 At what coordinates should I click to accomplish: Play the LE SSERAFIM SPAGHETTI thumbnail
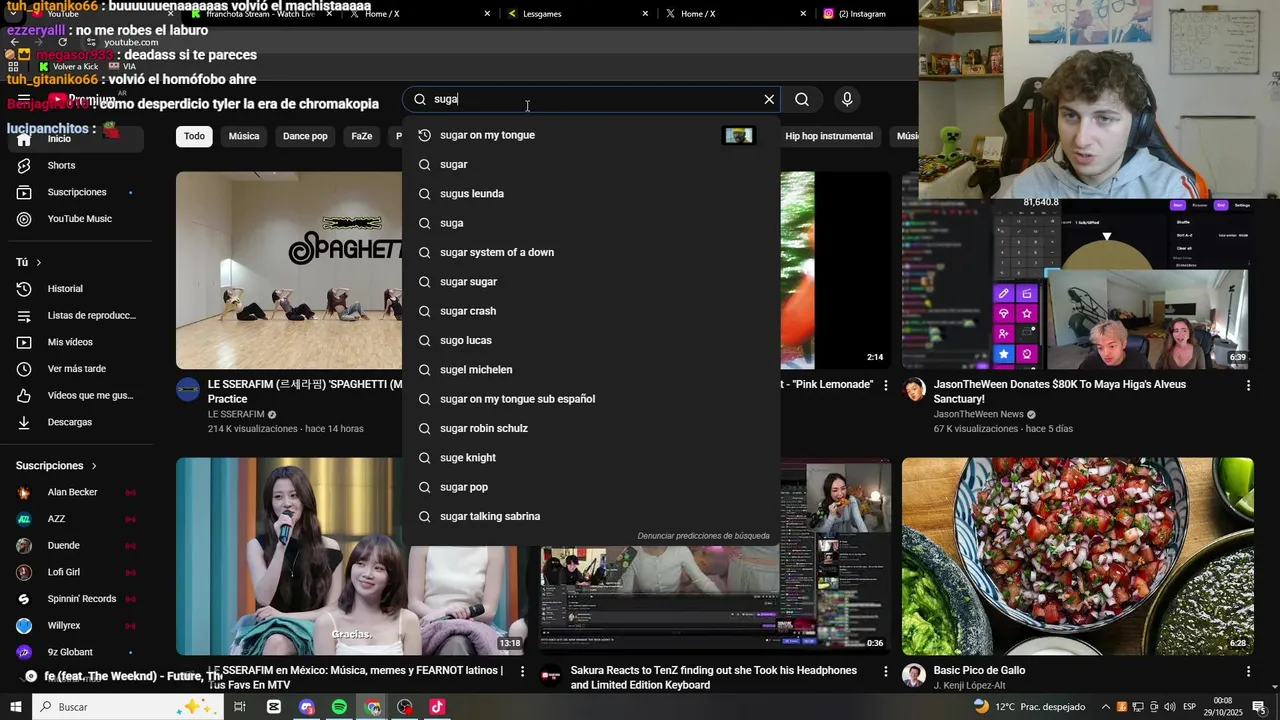(289, 270)
